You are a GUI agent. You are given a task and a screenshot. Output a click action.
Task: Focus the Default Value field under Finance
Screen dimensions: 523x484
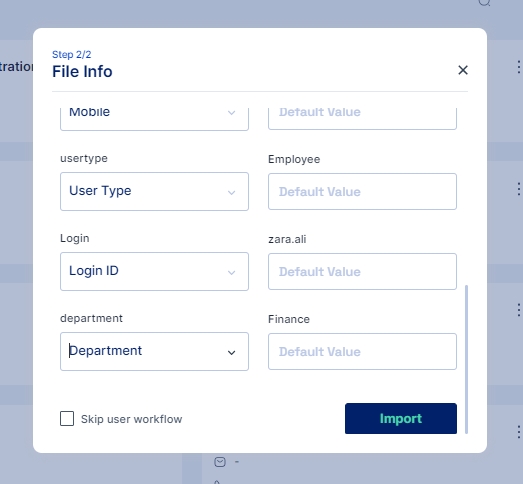tap(362, 352)
